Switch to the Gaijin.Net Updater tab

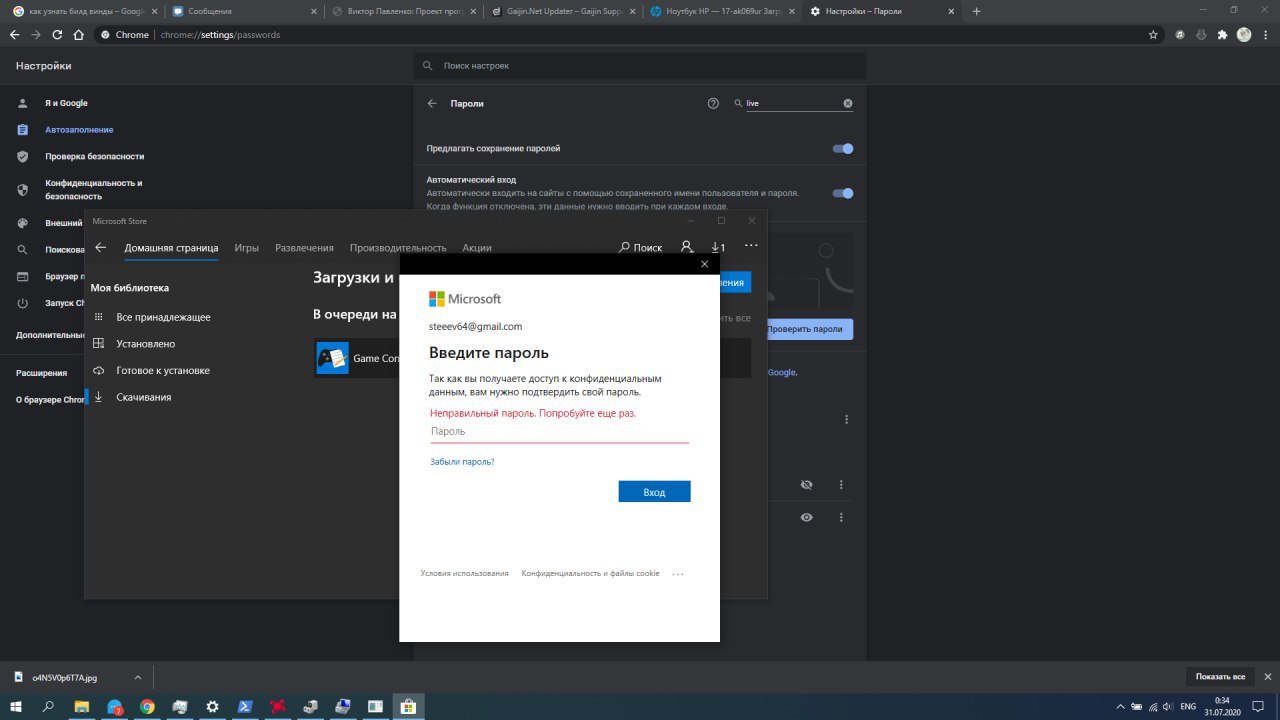coord(562,11)
